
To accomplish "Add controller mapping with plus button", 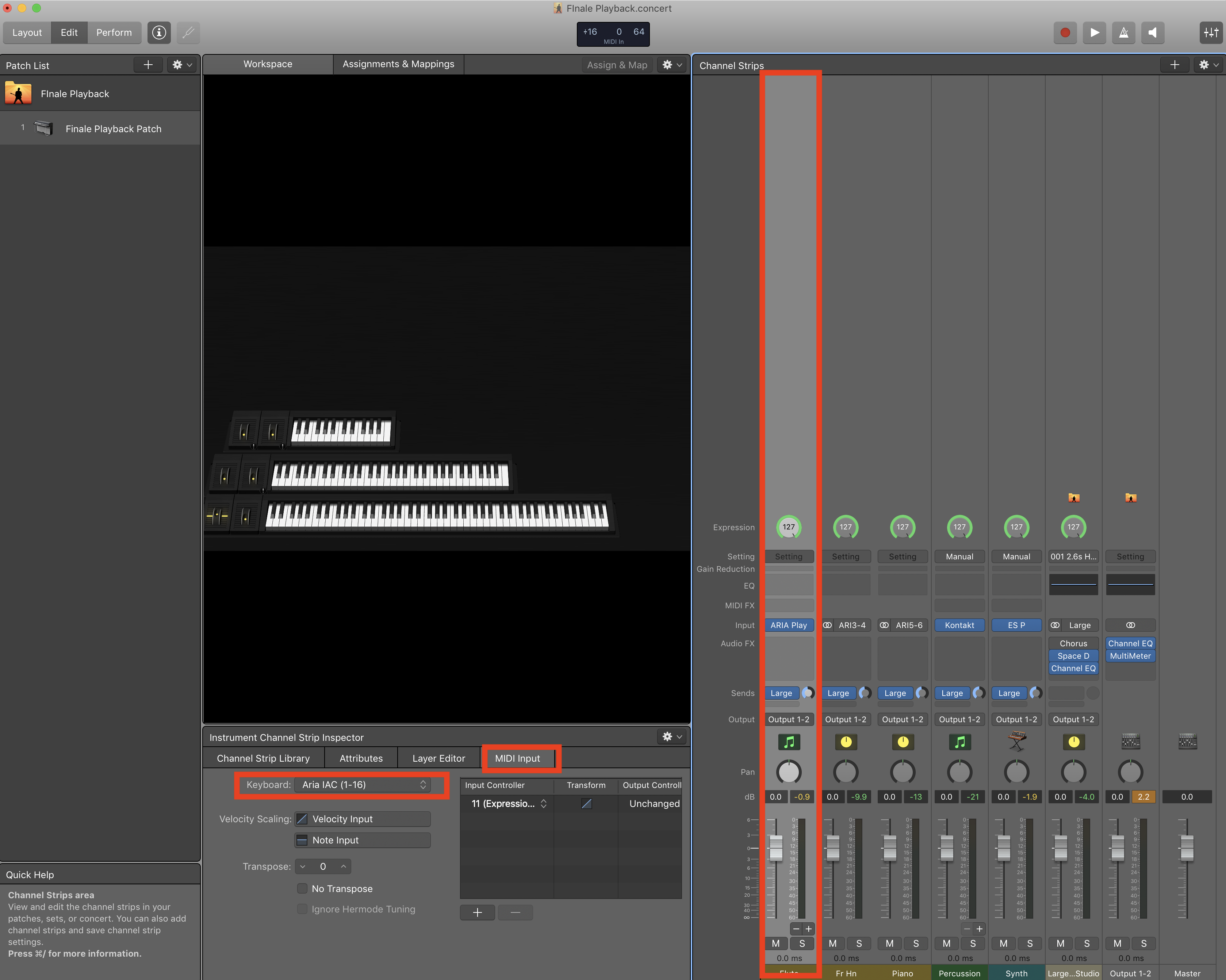I will (x=477, y=912).
